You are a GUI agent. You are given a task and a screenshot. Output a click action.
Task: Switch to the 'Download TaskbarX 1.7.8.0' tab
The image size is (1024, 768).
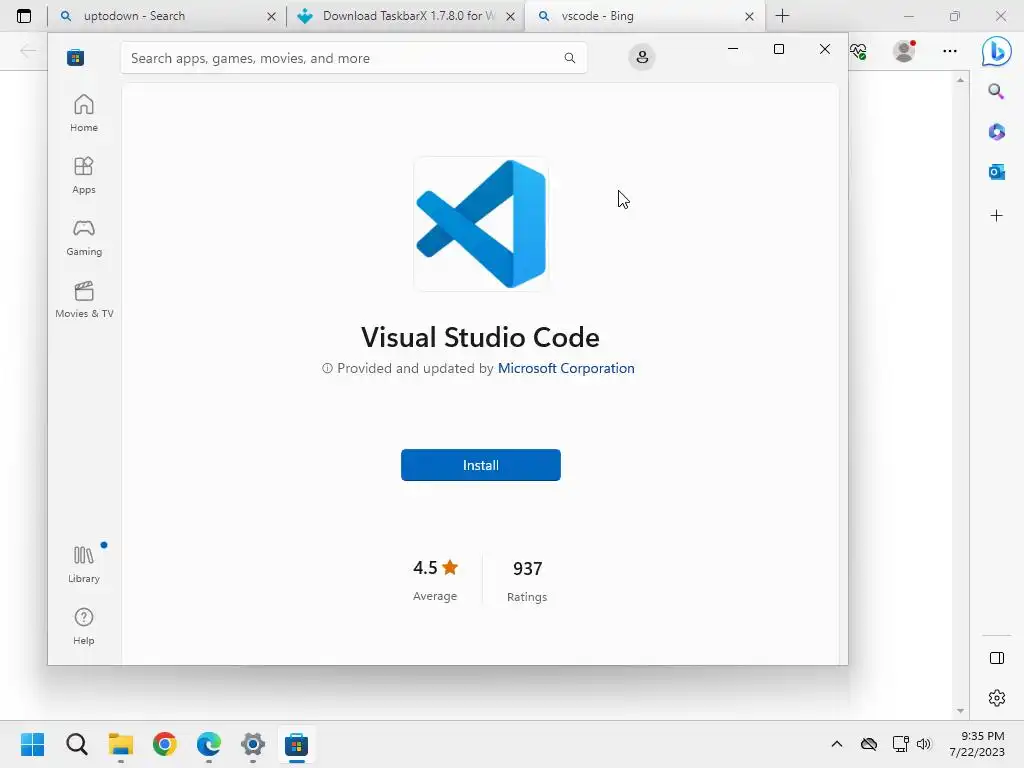point(405,16)
